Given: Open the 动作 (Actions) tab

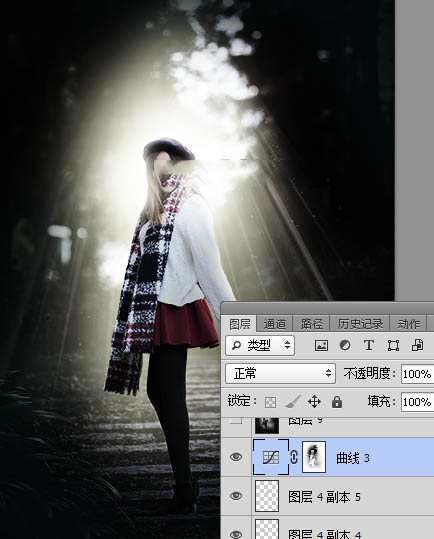Looking at the screenshot, I should pos(408,324).
